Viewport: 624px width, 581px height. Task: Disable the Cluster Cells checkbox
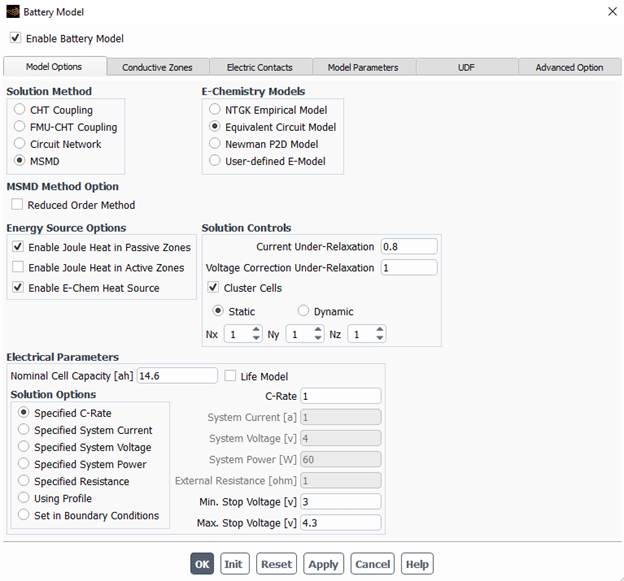(x=214, y=288)
